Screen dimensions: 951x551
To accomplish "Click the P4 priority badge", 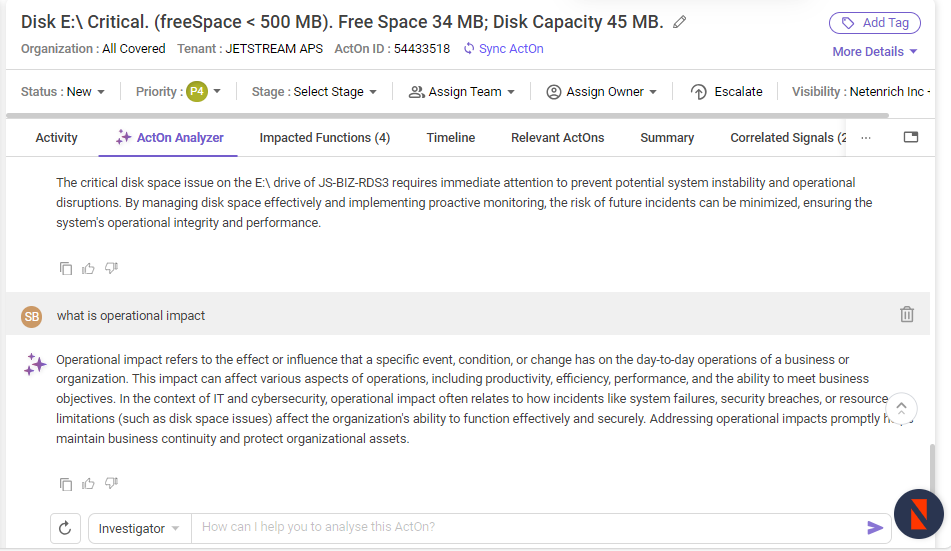I will 197,92.
